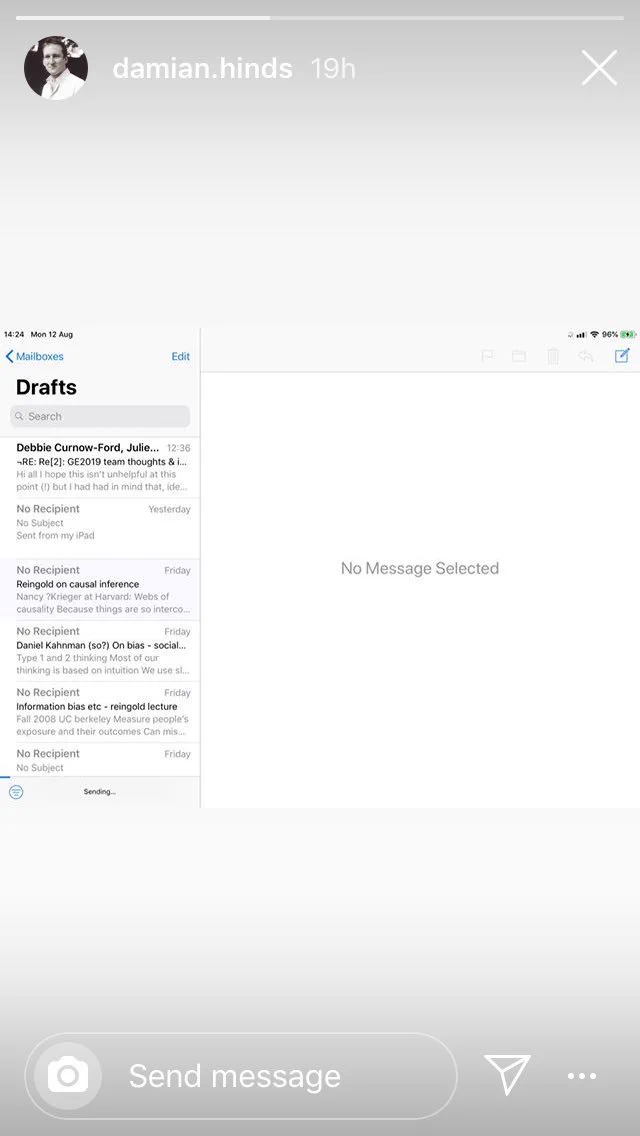The image size is (640, 1136).
Task: Tap the trash icon in mail toolbar
Action: pyautogui.click(x=552, y=356)
